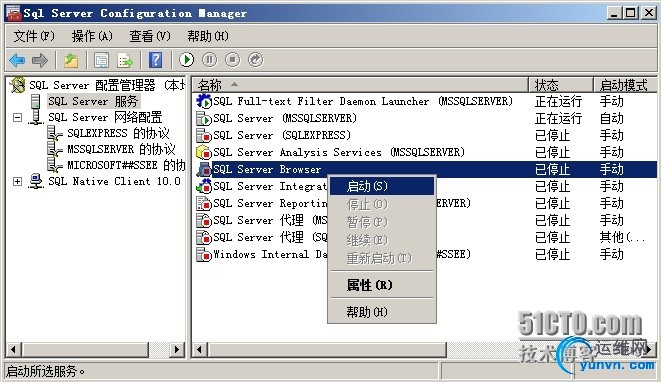Screen dimensions: 661x382
Task: Click the SQL Server Browser service icon
Action: pos(204,169)
